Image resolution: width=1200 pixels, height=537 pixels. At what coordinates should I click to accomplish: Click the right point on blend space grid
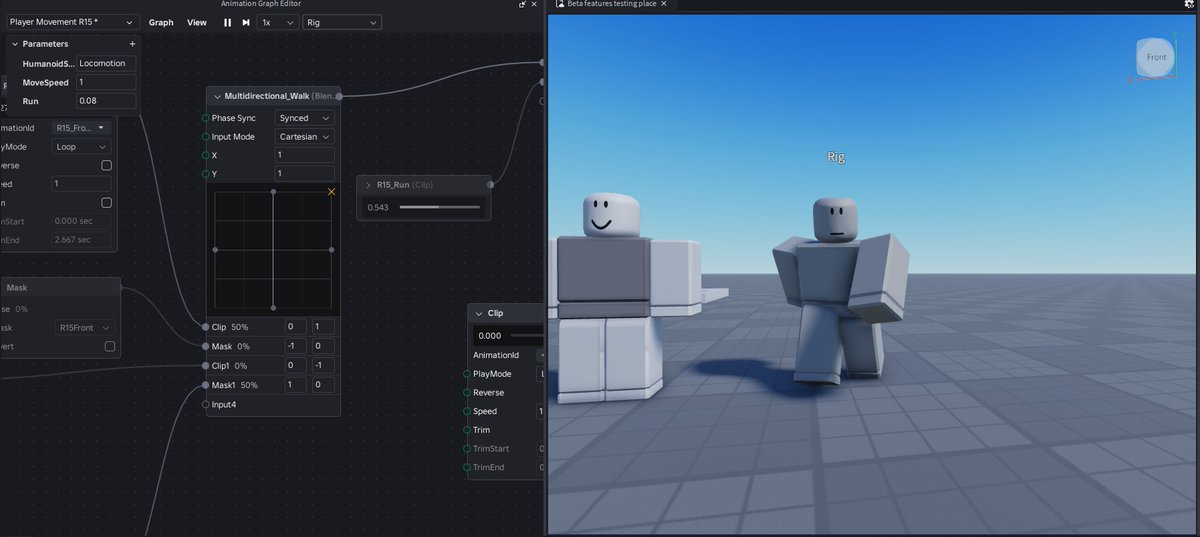coord(331,250)
